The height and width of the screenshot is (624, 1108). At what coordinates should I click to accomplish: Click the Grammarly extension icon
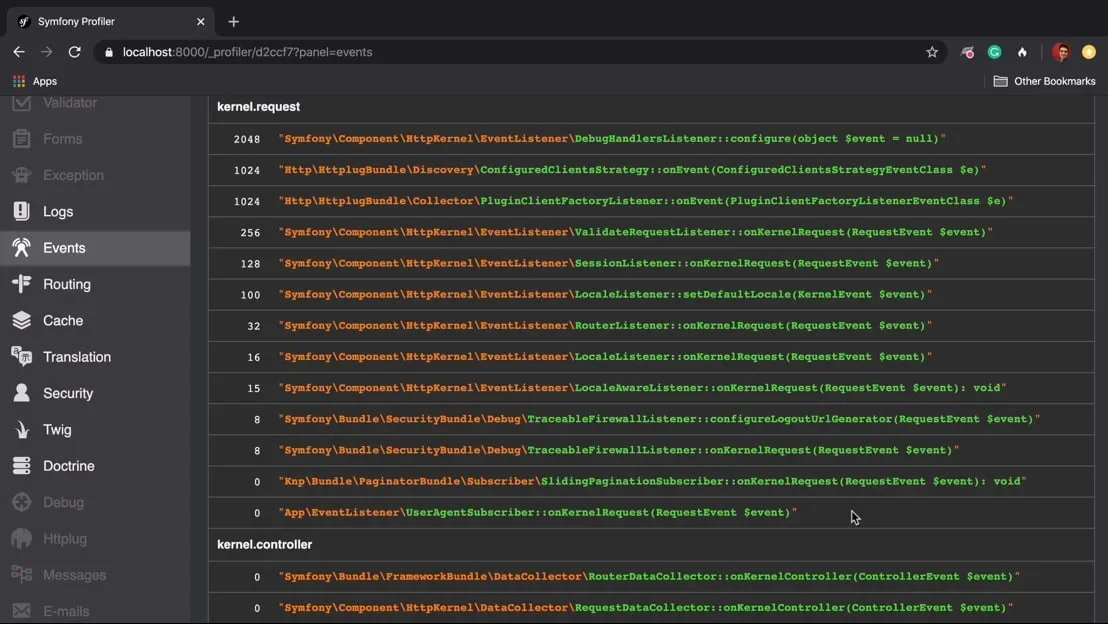994,52
